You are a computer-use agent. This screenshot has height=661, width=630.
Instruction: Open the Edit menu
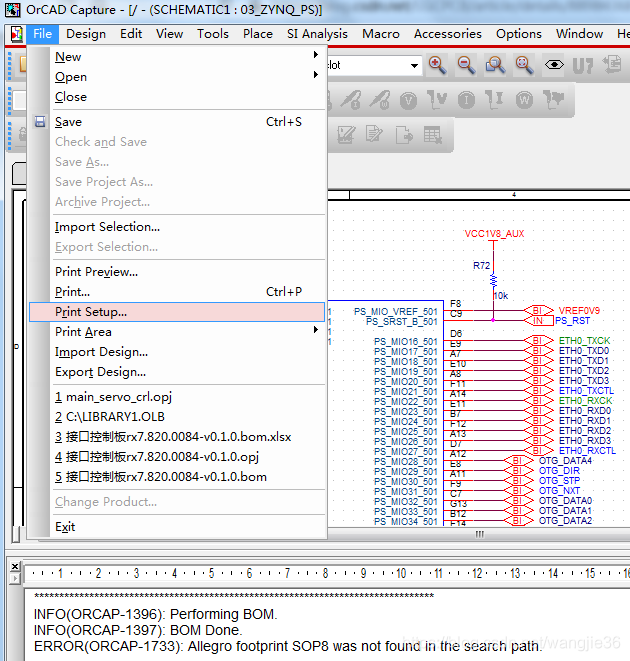point(131,34)
